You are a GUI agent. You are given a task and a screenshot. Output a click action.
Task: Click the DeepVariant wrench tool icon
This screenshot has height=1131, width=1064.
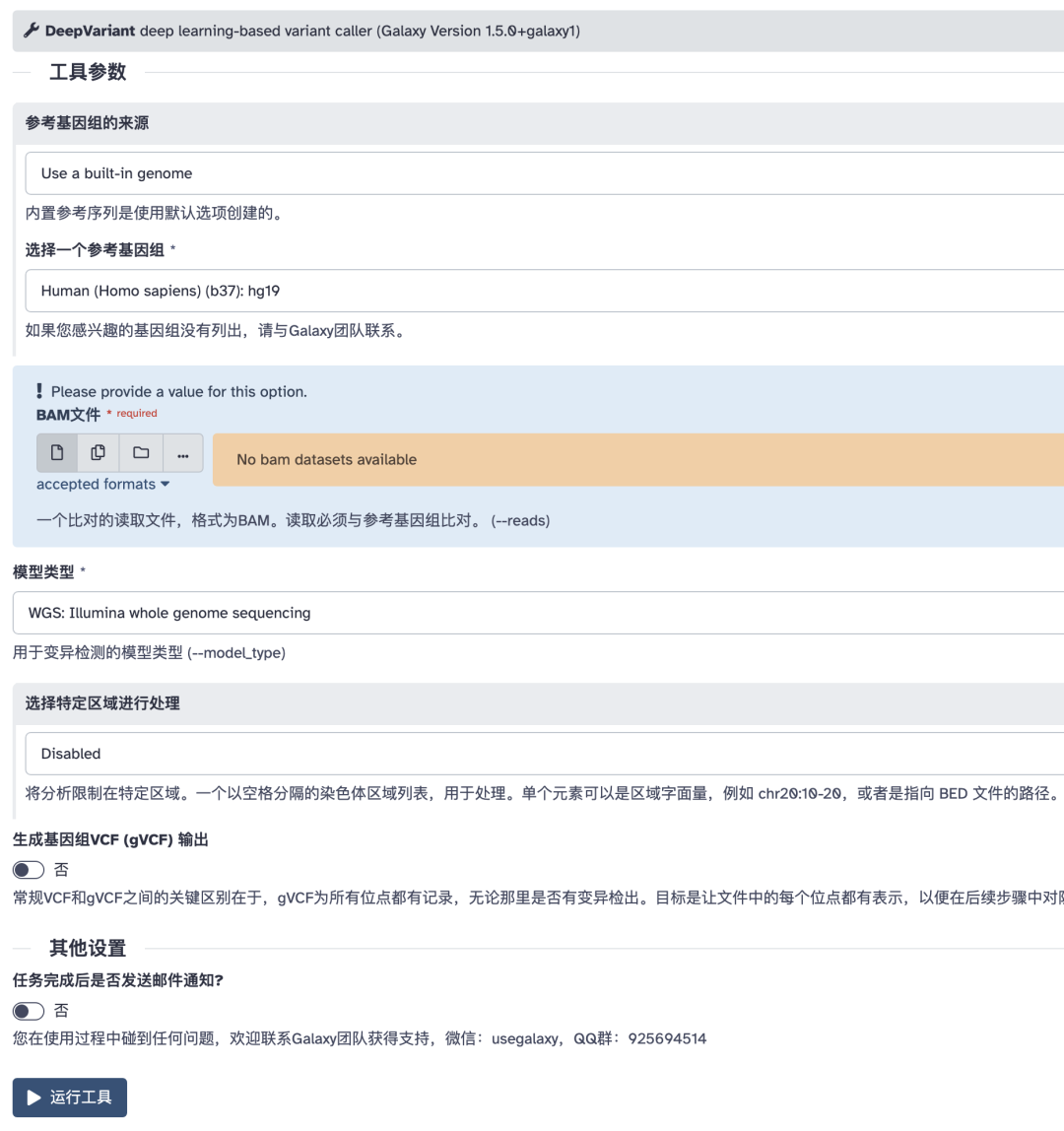[x=31, y=31]
